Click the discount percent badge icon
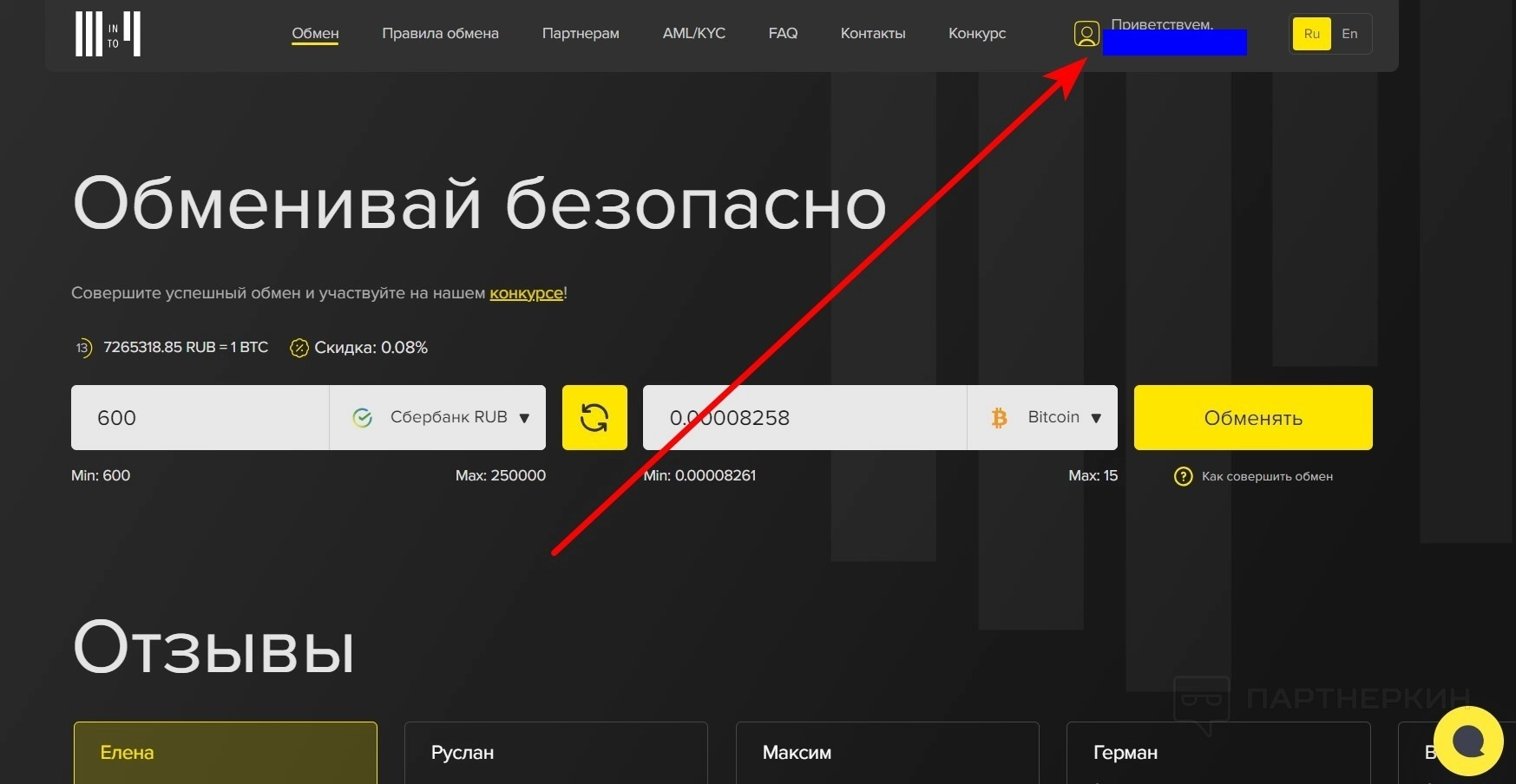This screenshot has height=784, width=1516. coord(299,348)
